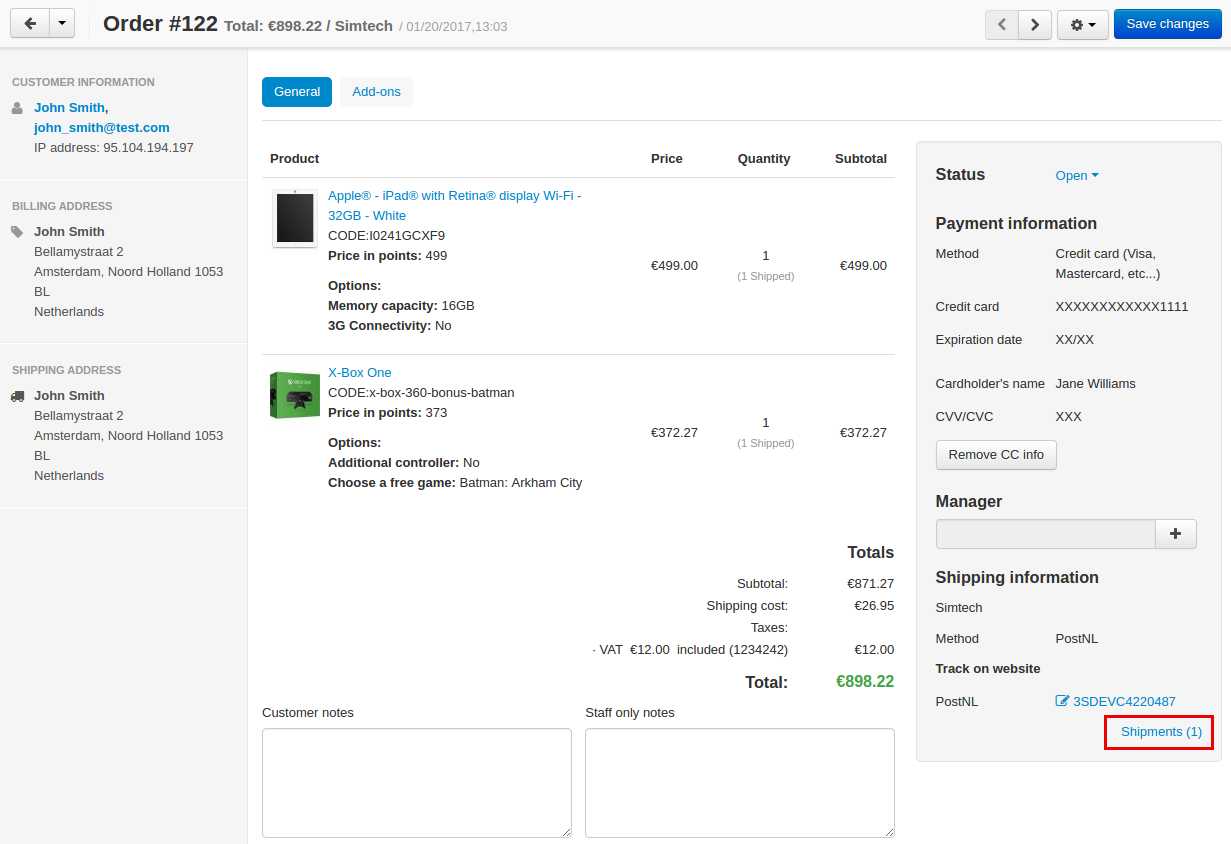Click the Quantity column header

(x=764, y=158)
